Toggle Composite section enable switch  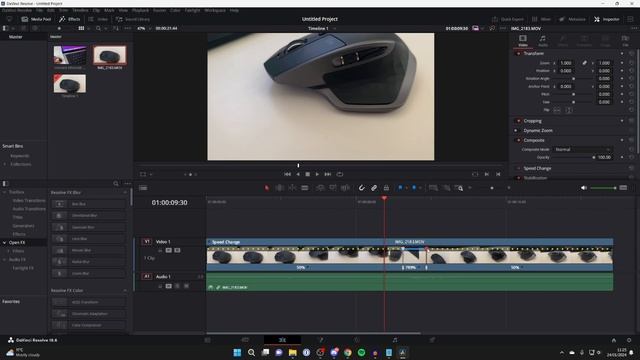[x=519, y=140]
